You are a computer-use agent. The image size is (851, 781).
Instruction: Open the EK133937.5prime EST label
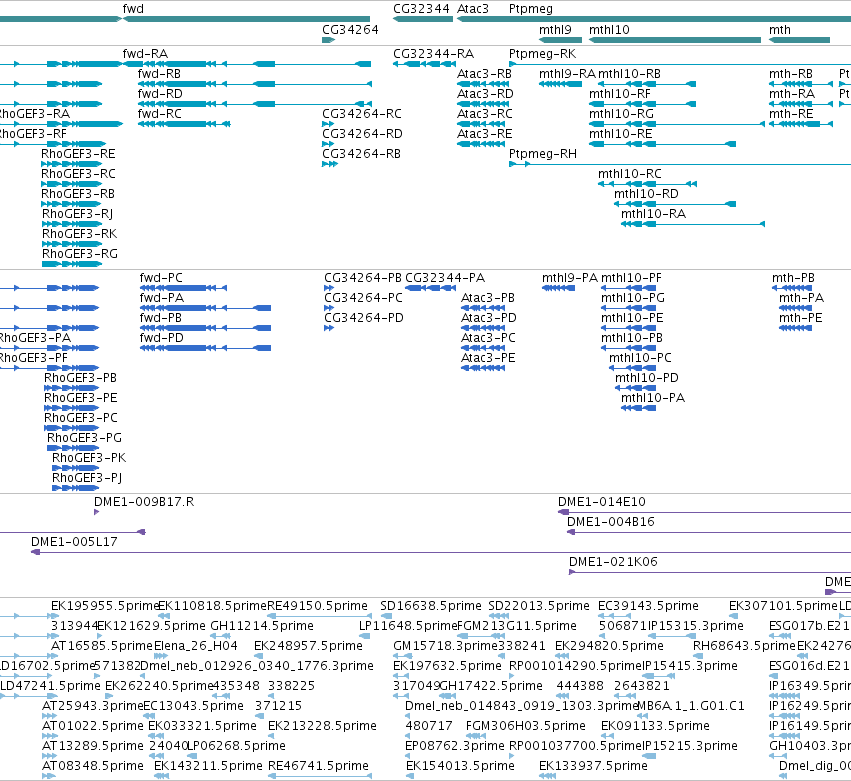594,767
